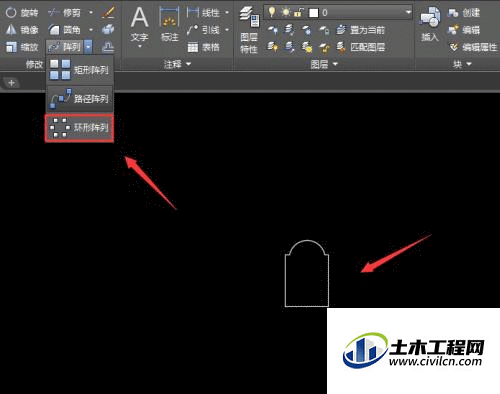Click the Layer Isolate icon
This screenshot has height=394, width=500.
(x=289, y=30)
